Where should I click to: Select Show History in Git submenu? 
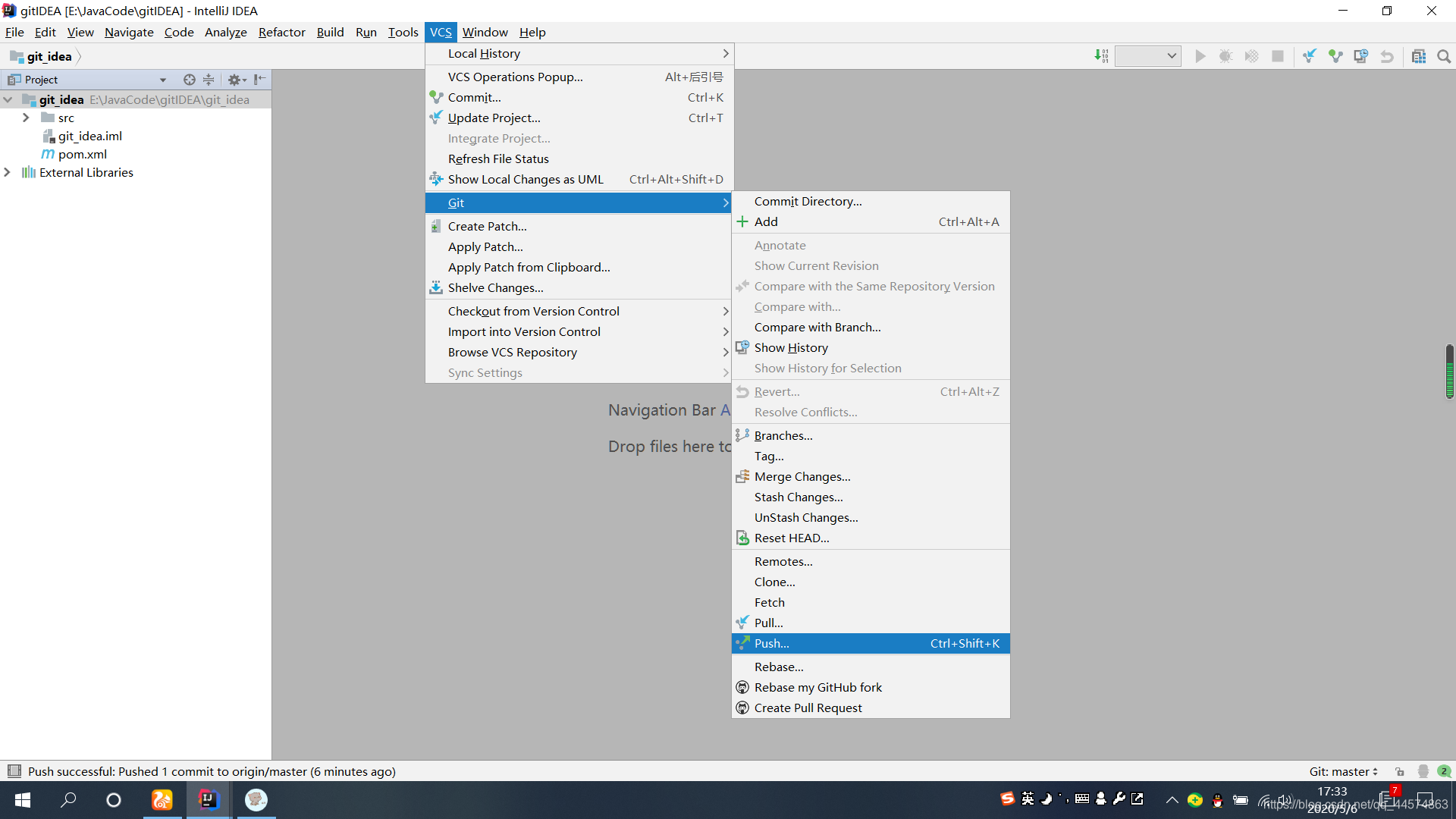pos(871,347)
